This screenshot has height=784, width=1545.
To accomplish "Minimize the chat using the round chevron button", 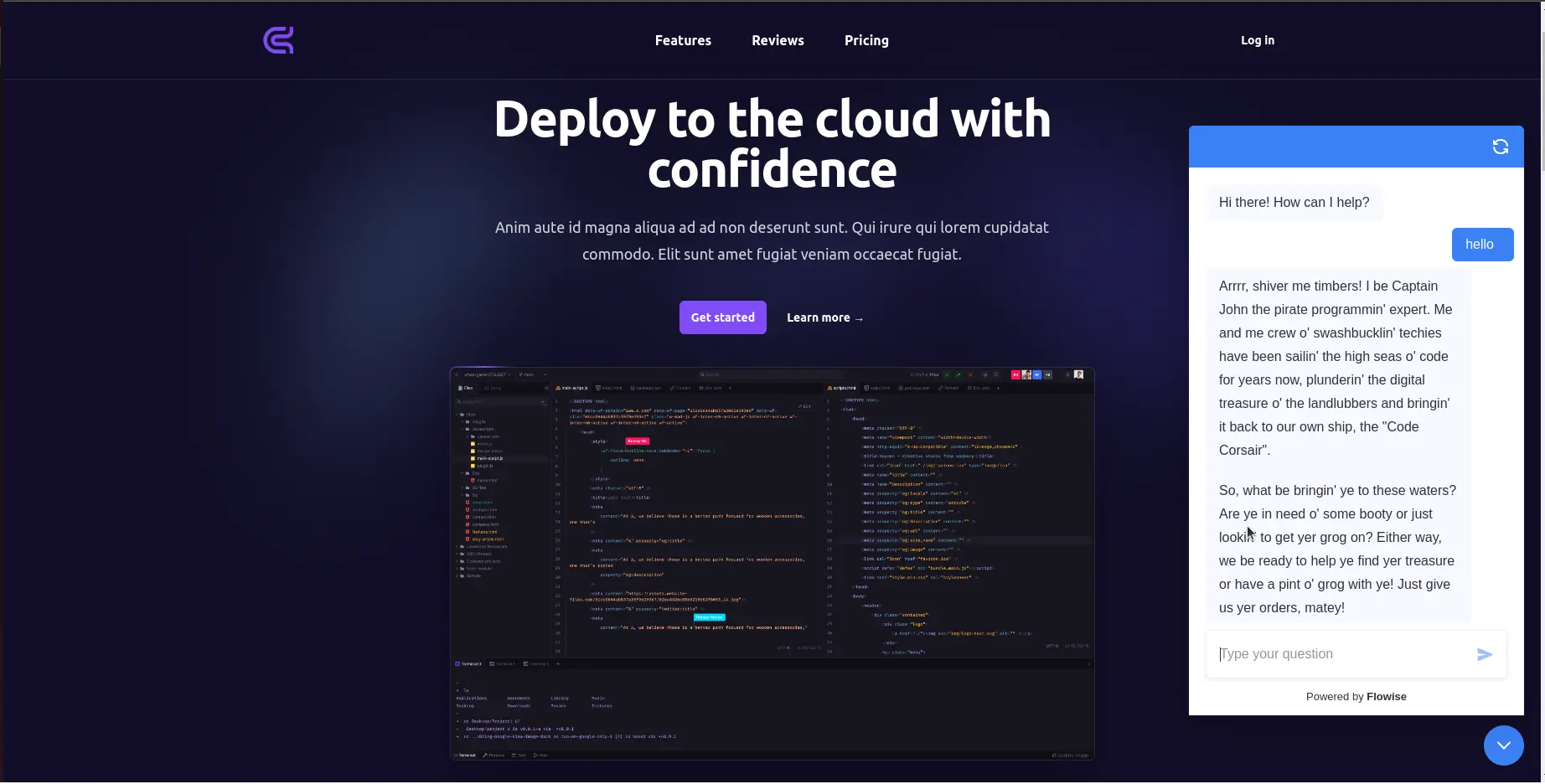I will click(x=1503, y=745).
